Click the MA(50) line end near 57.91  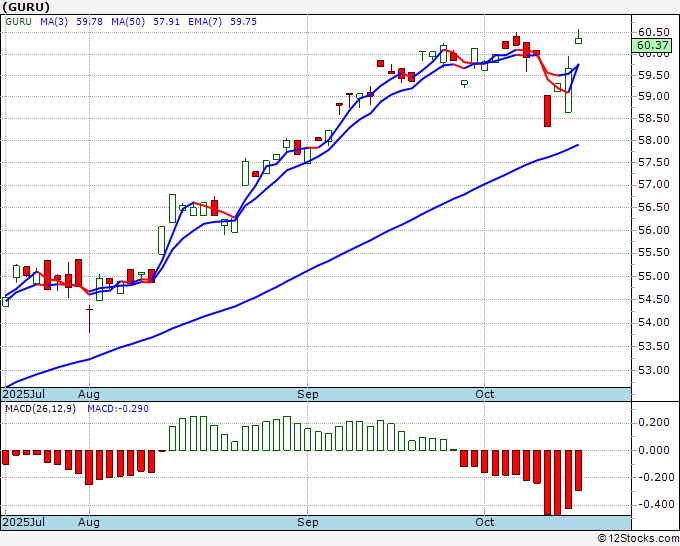[x=578, y=145]
